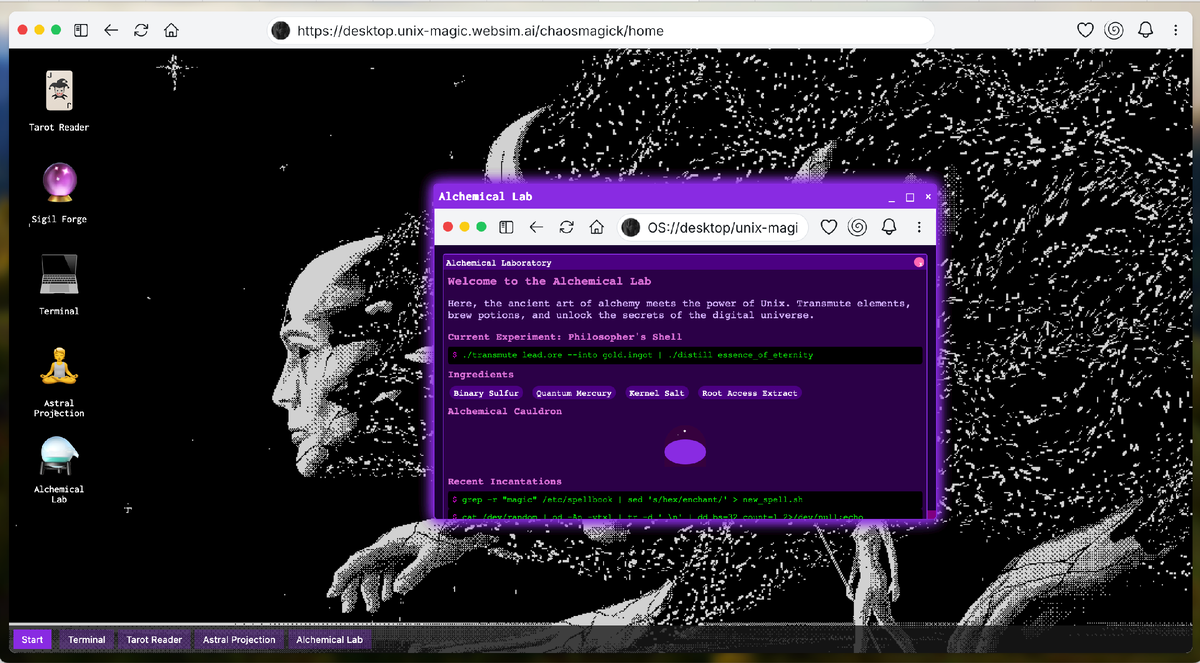Click the Welcome to the Alchemical Lab heading
This screenshot has width=1200, height=663.
tap(549, 282)
